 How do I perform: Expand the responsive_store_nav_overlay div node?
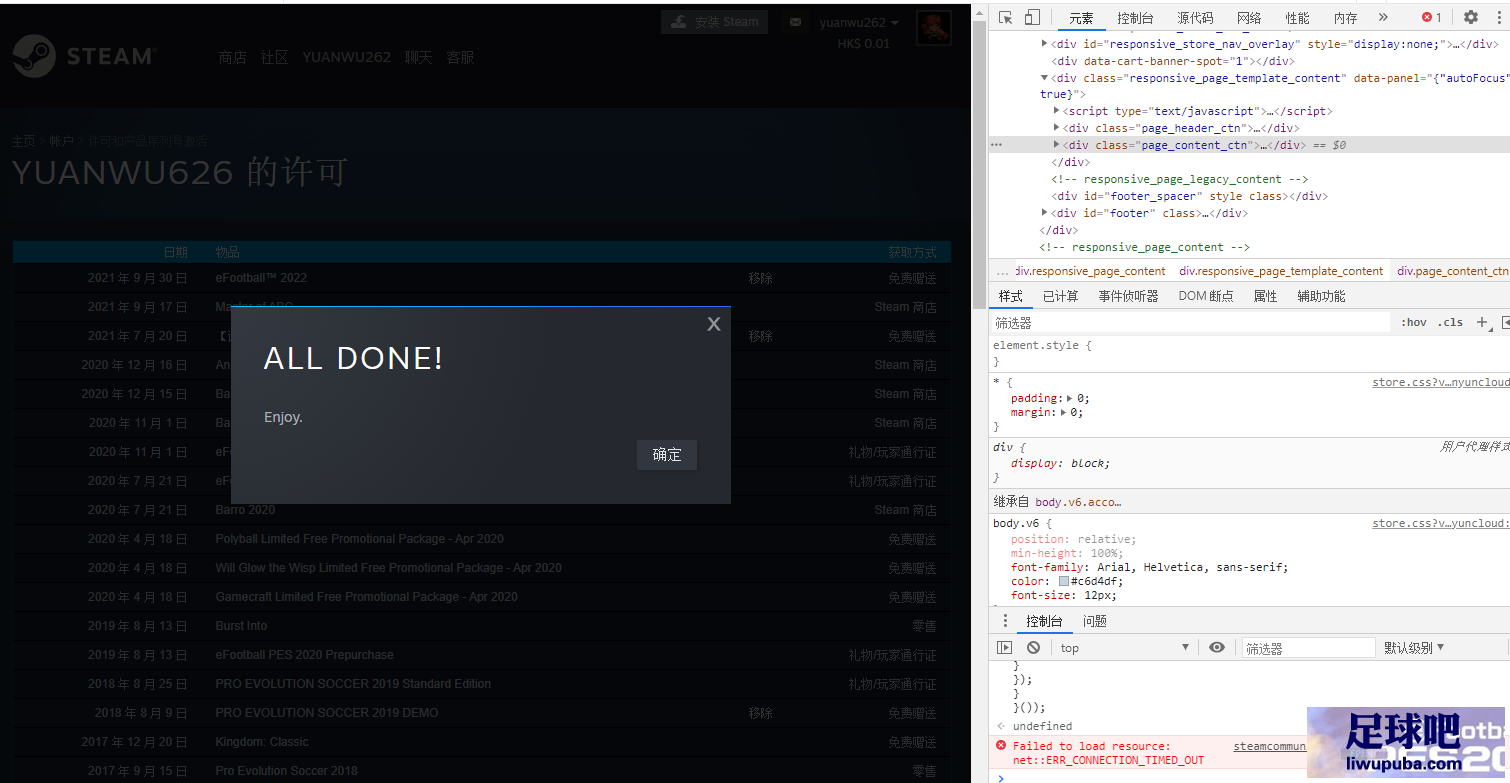tap(1044, 44)
